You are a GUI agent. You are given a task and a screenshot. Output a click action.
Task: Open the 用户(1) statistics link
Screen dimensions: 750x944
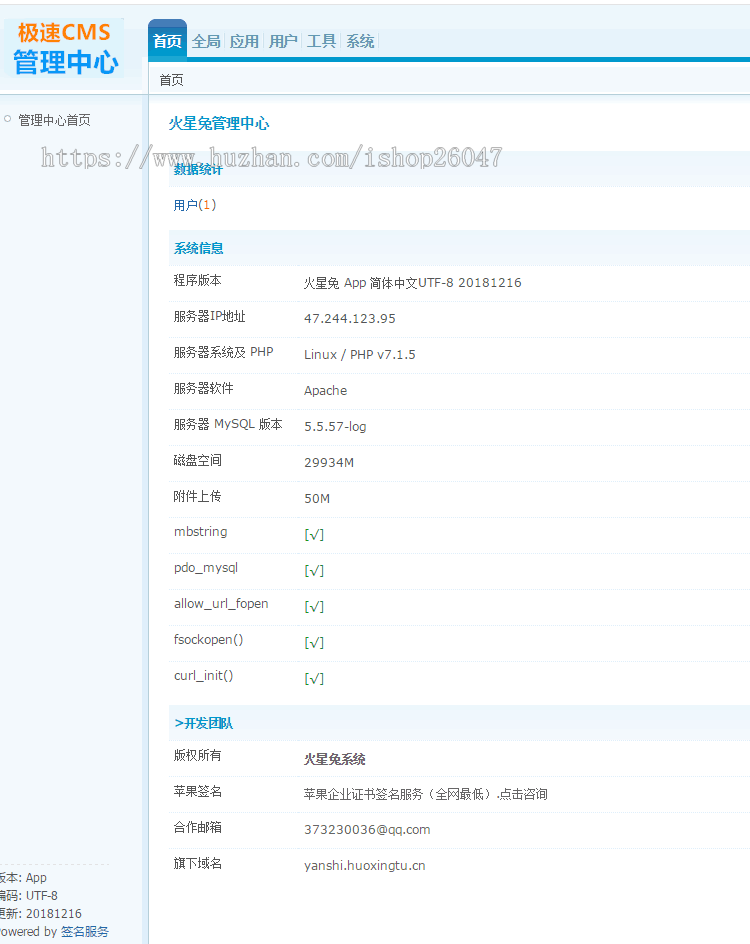point(194,205)
